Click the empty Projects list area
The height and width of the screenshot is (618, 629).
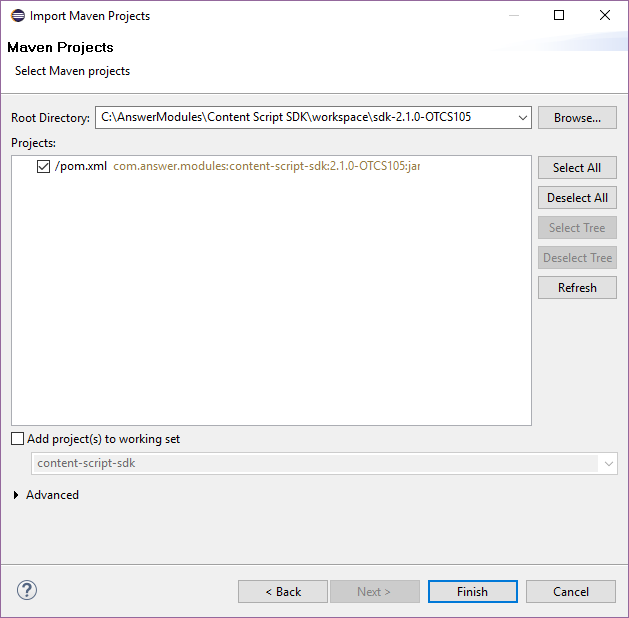[270, 320]
